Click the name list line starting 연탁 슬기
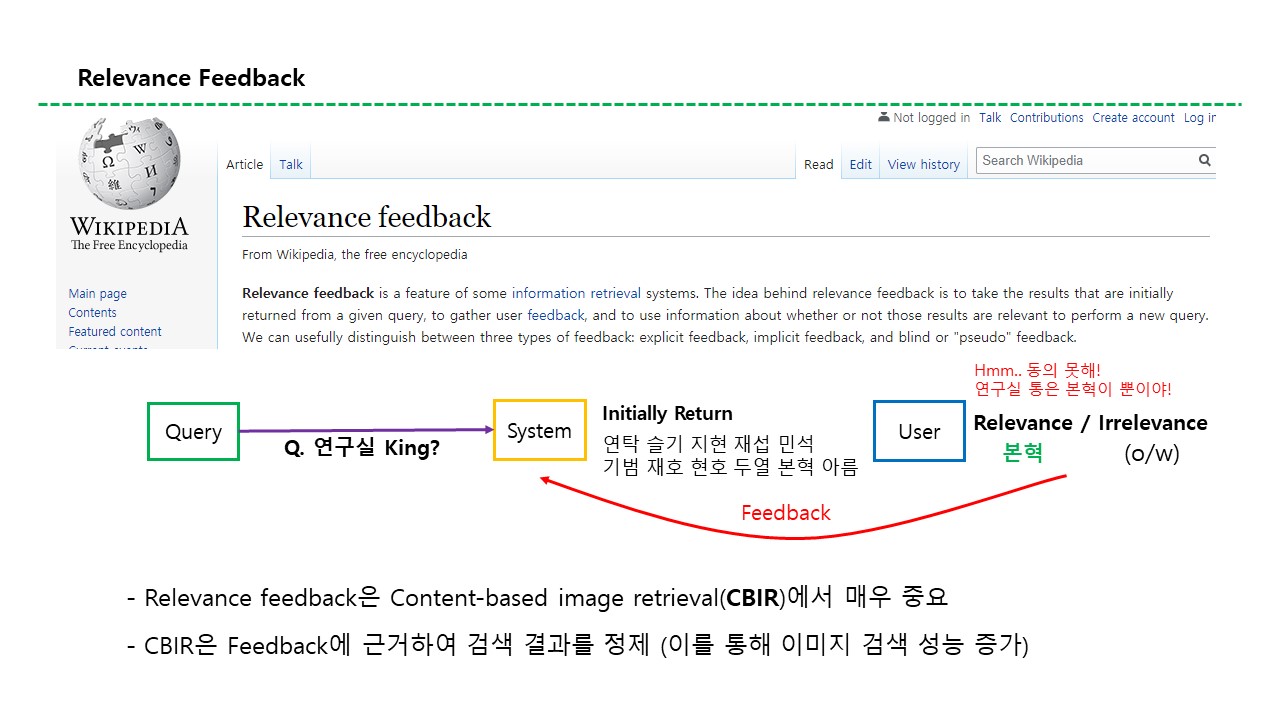The height and width of the screenshot is (720, 1280). [x=709, y=443]
